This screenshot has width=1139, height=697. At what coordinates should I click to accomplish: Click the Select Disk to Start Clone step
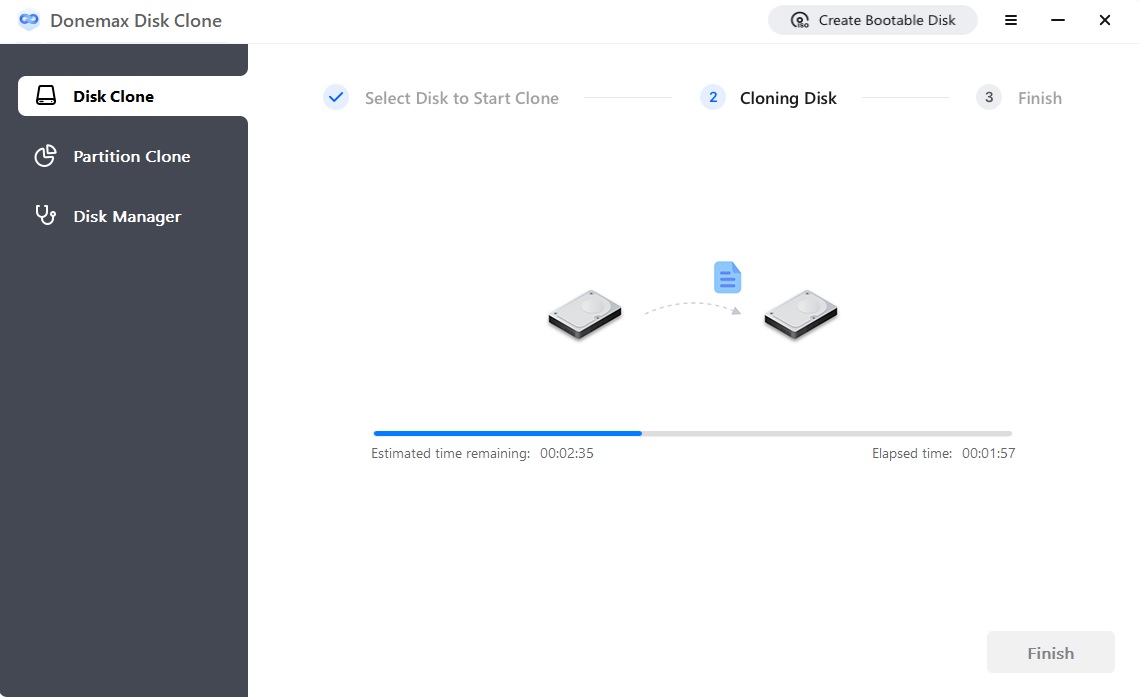[462, 97]
